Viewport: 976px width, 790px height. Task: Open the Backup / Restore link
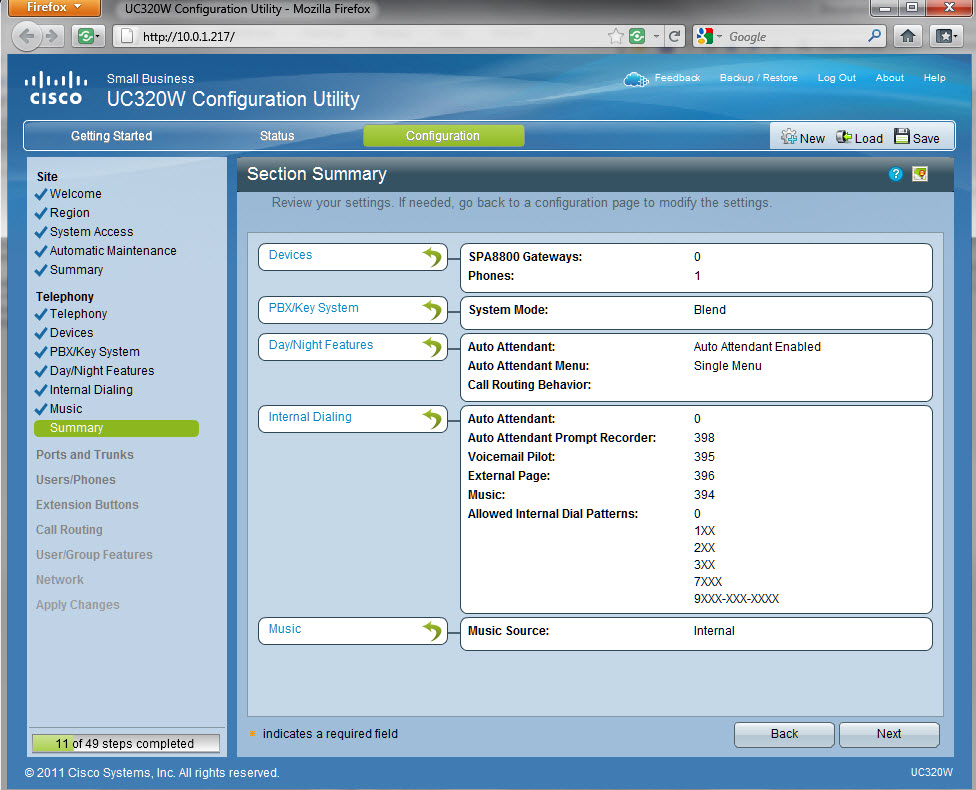pyautogui.click(x=758, y=78)
